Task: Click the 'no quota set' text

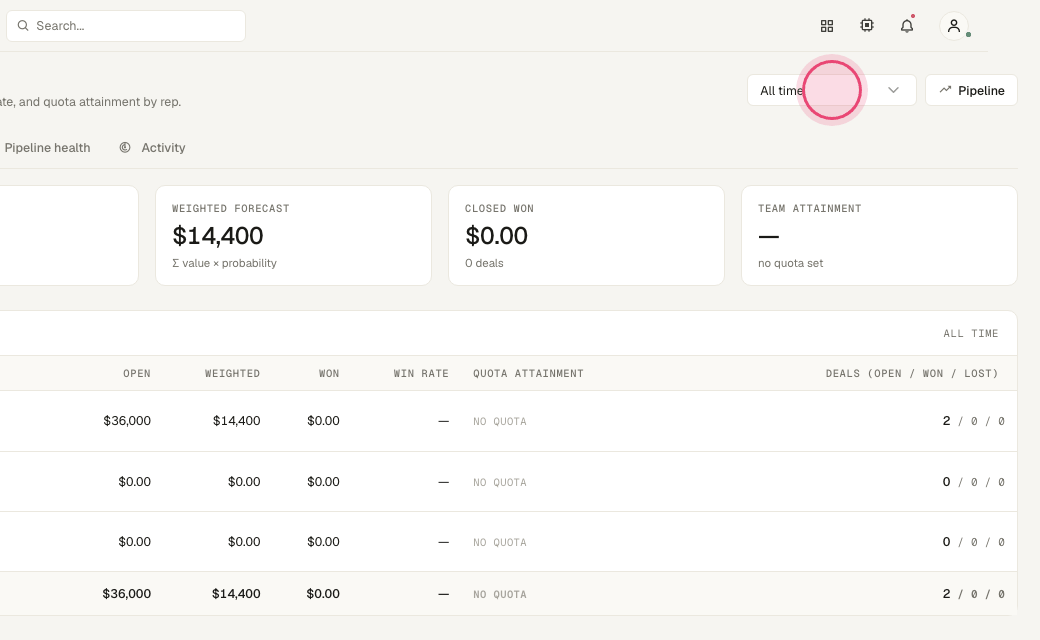Action: pos(791,263)
